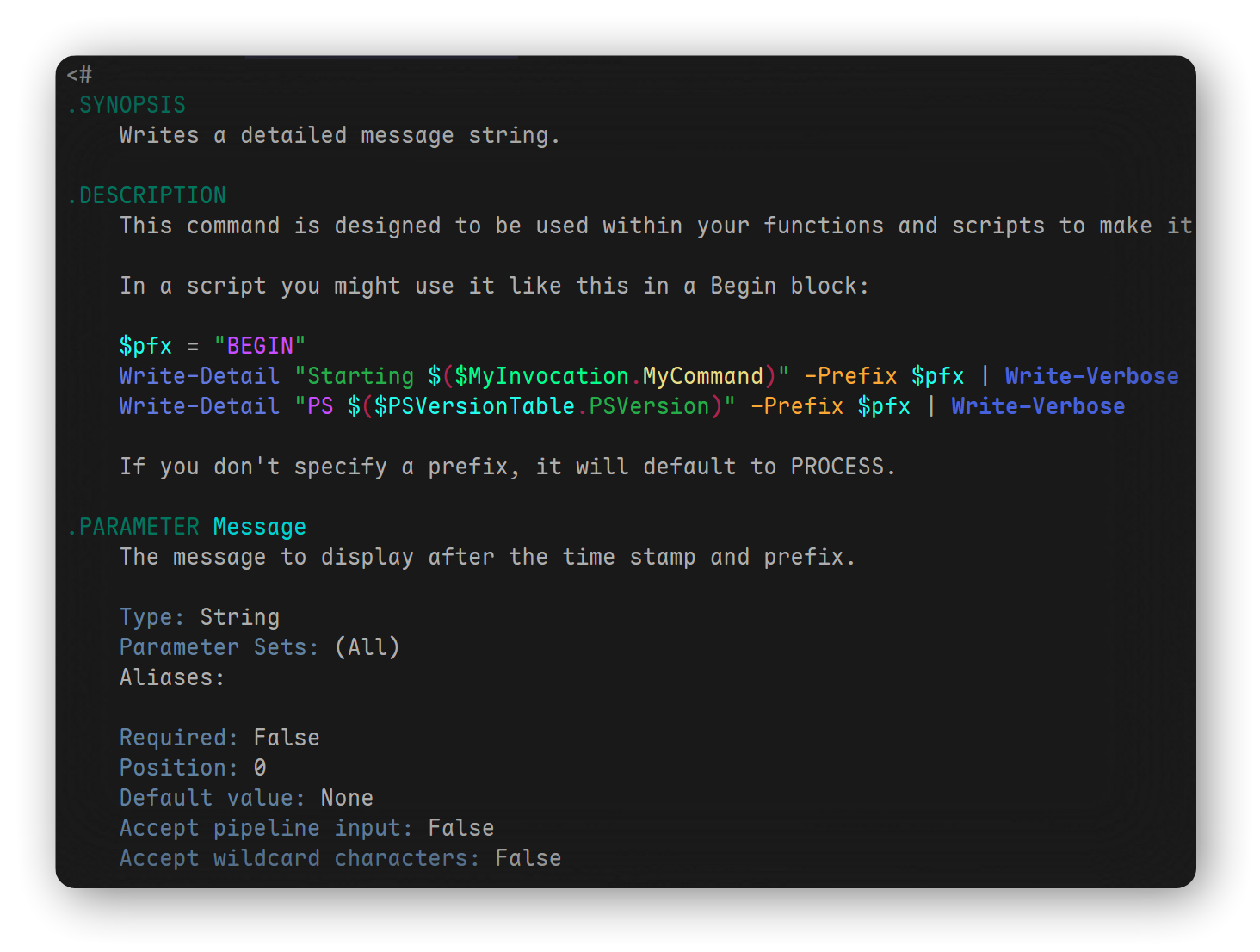1260x952 pixels.
Task: Click the "BEGIN" string literal
Action: (x=260, y=346)
